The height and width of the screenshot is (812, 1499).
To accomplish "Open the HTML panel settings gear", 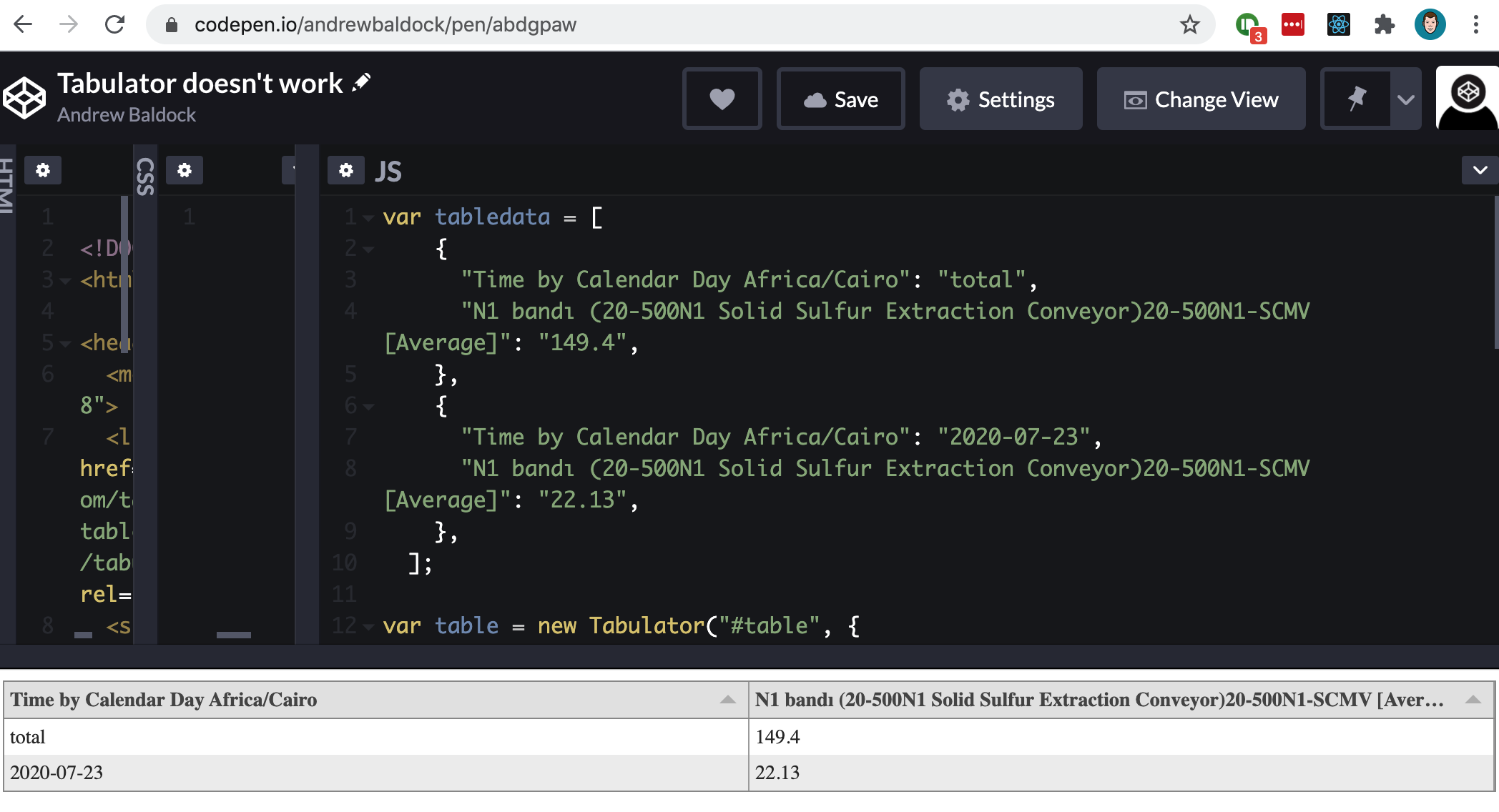I will [43, 170].
